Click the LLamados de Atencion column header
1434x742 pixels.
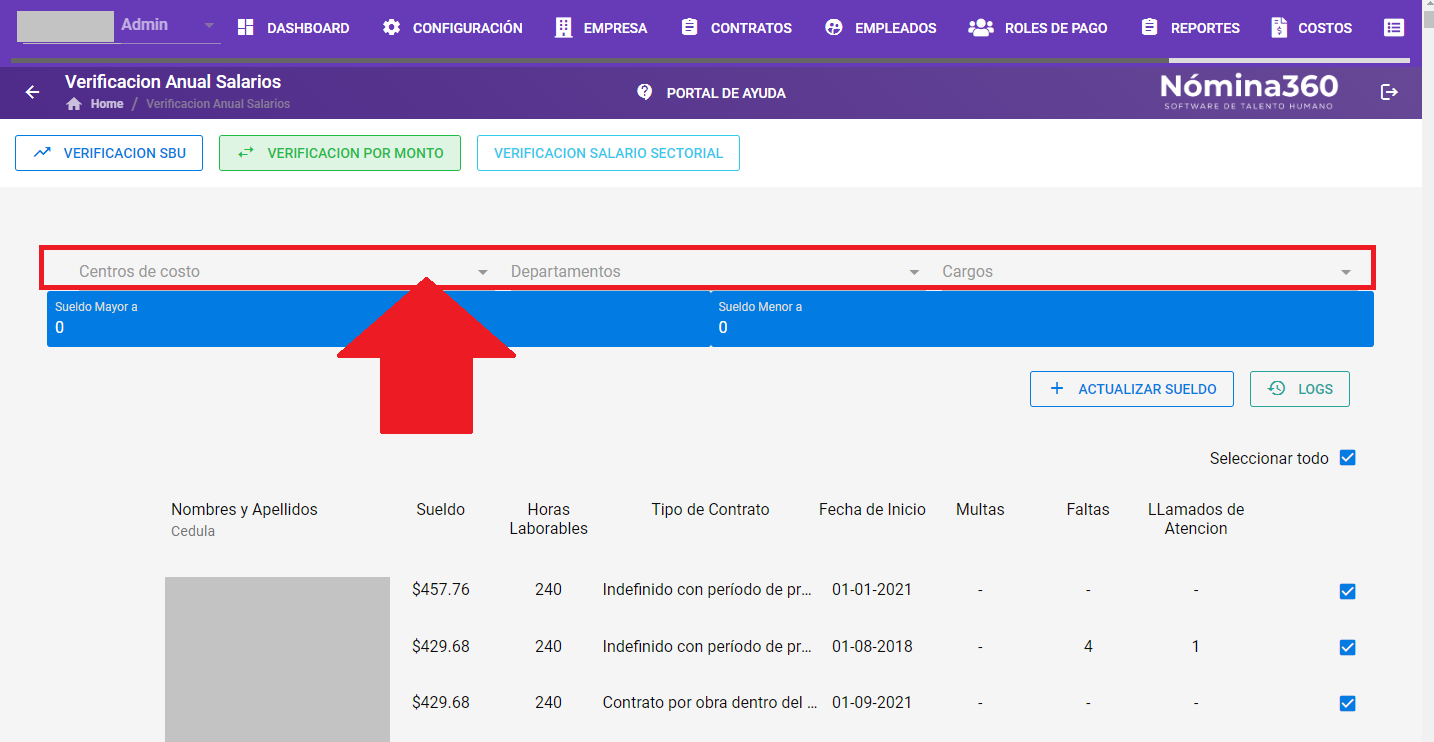(x=1196, y=518)
